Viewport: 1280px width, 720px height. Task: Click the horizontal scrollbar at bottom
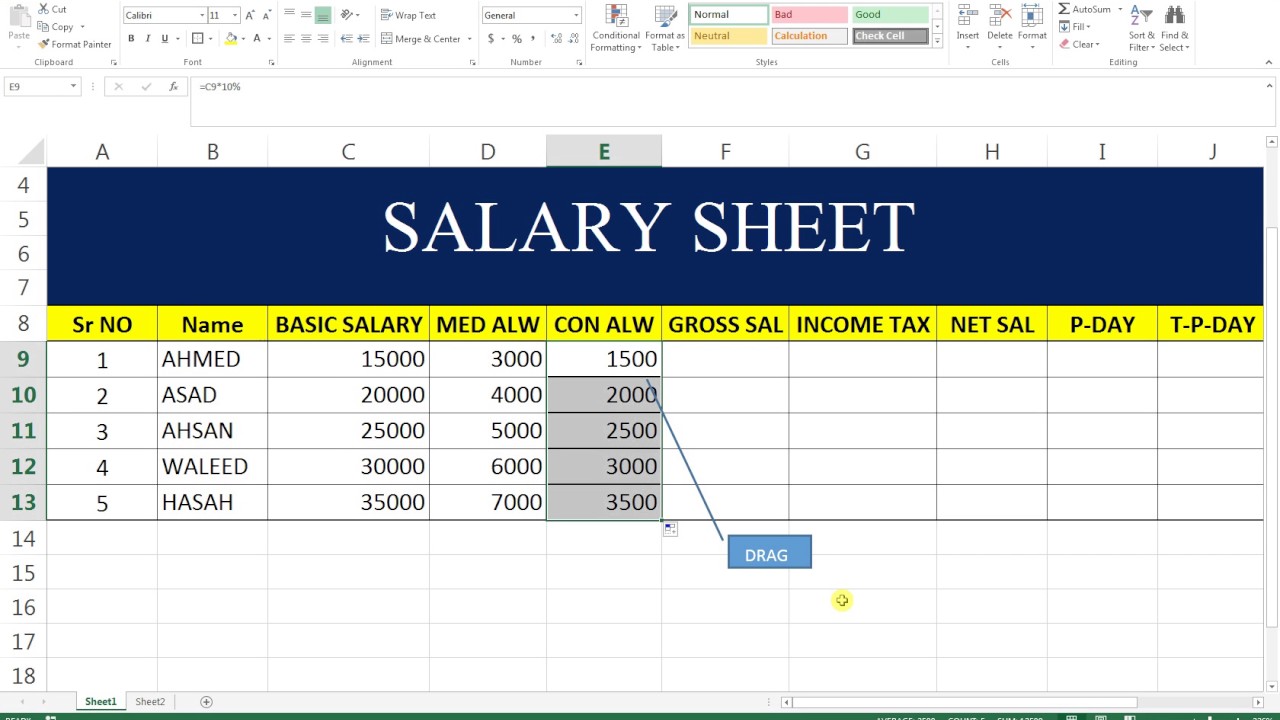tap(964, 702)
